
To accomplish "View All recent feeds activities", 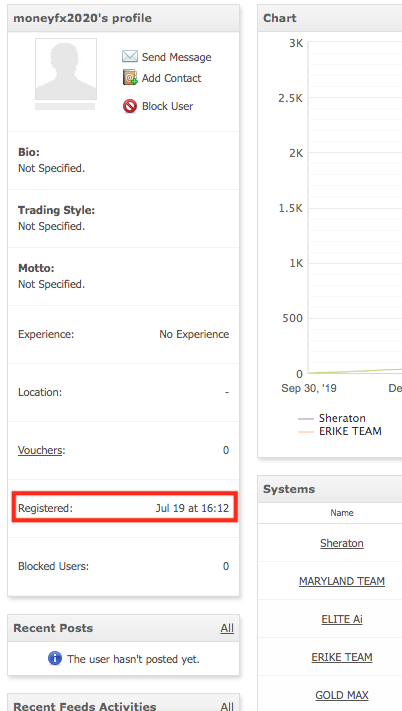I will pos(227,706).
